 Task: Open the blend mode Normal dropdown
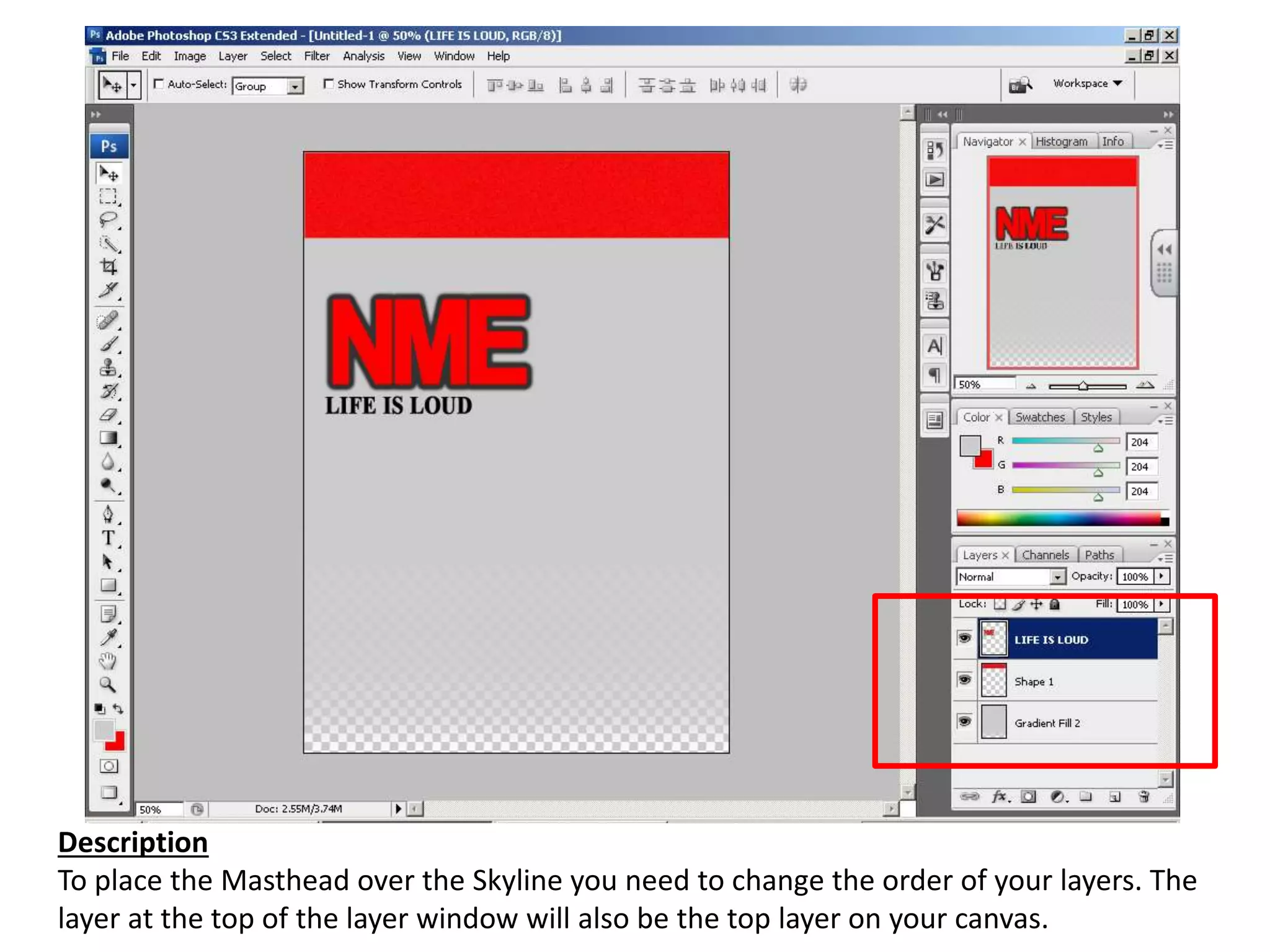tap(1057, 577)
